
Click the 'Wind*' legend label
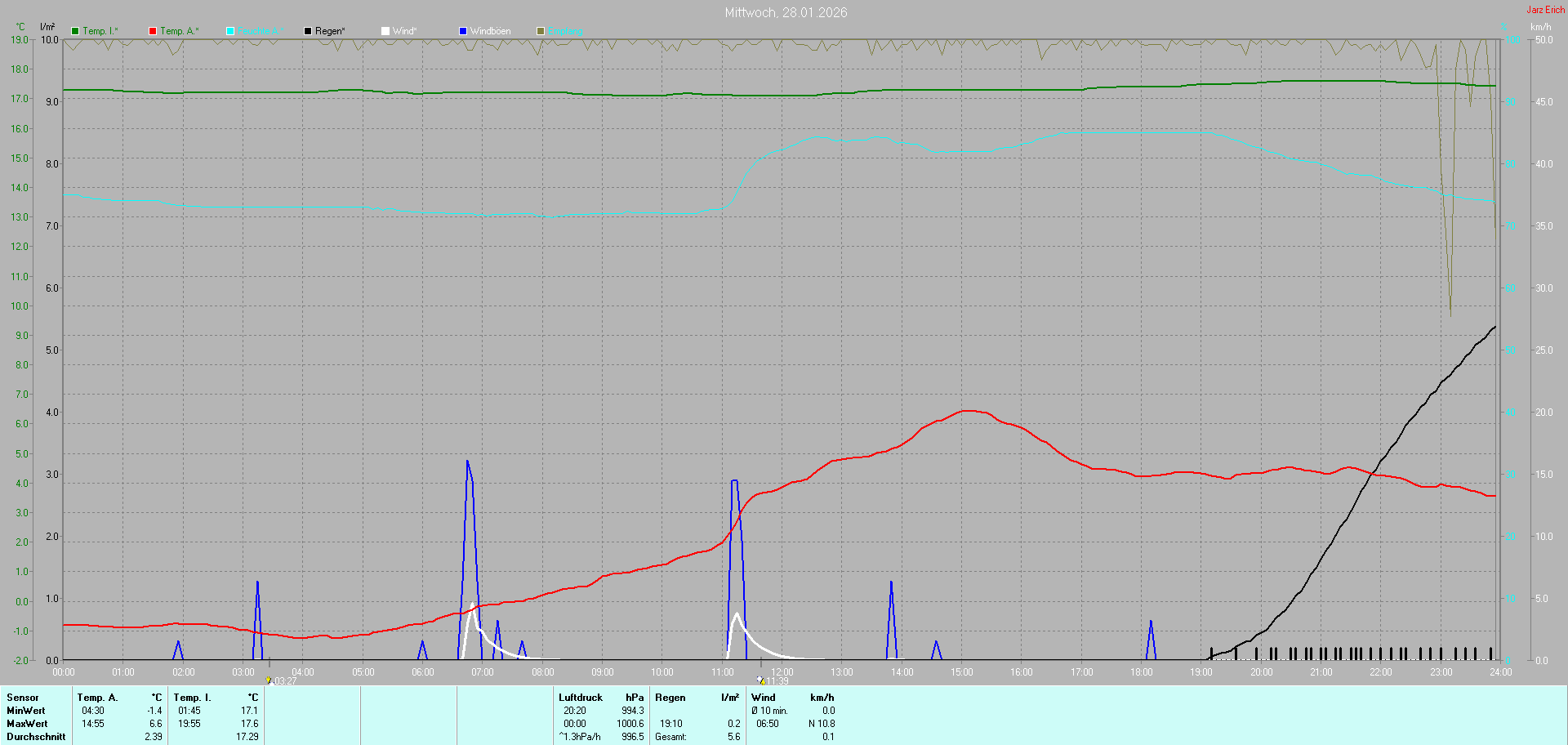pyautogui.click(x=405, y=31)
